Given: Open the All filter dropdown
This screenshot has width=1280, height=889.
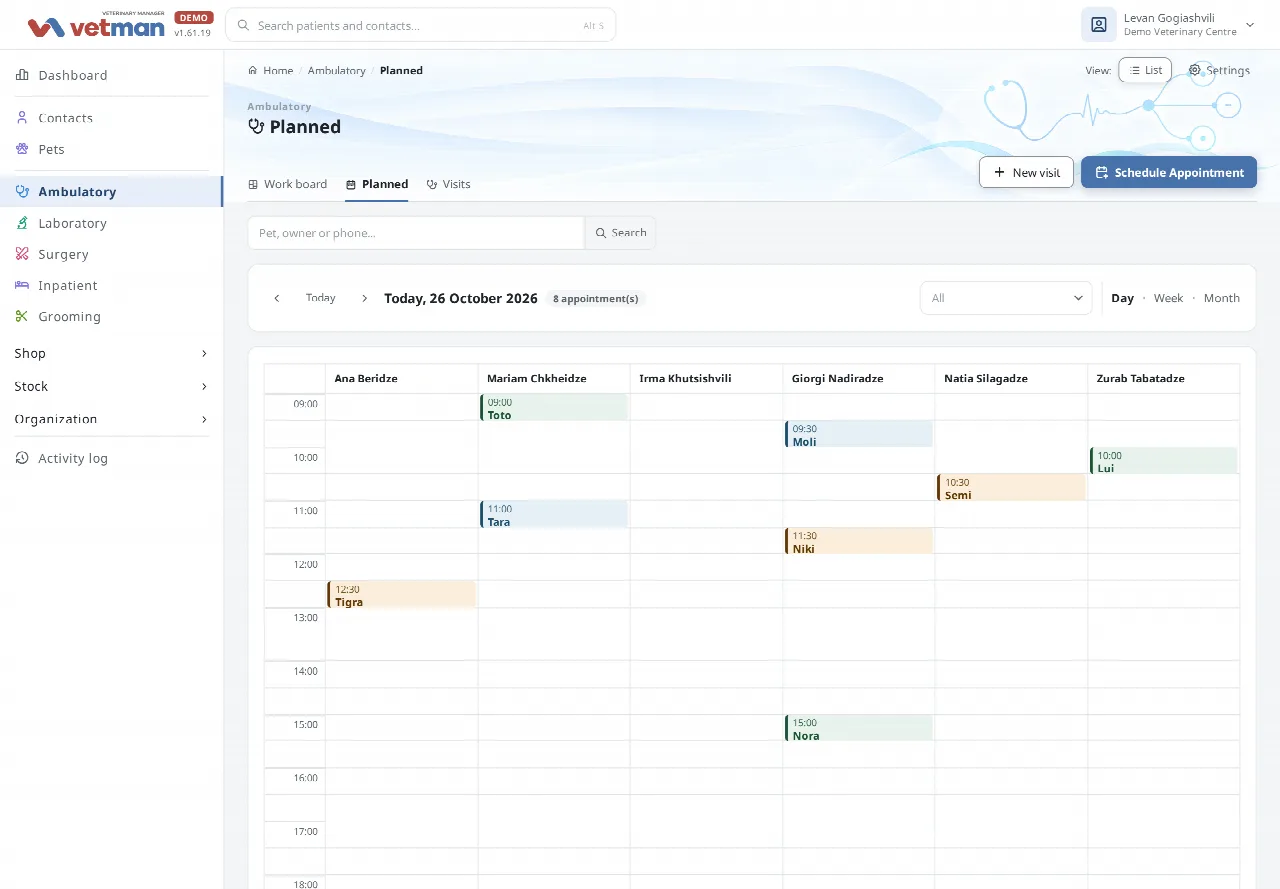Looking at the screenshot, I should pos(1006,298).
